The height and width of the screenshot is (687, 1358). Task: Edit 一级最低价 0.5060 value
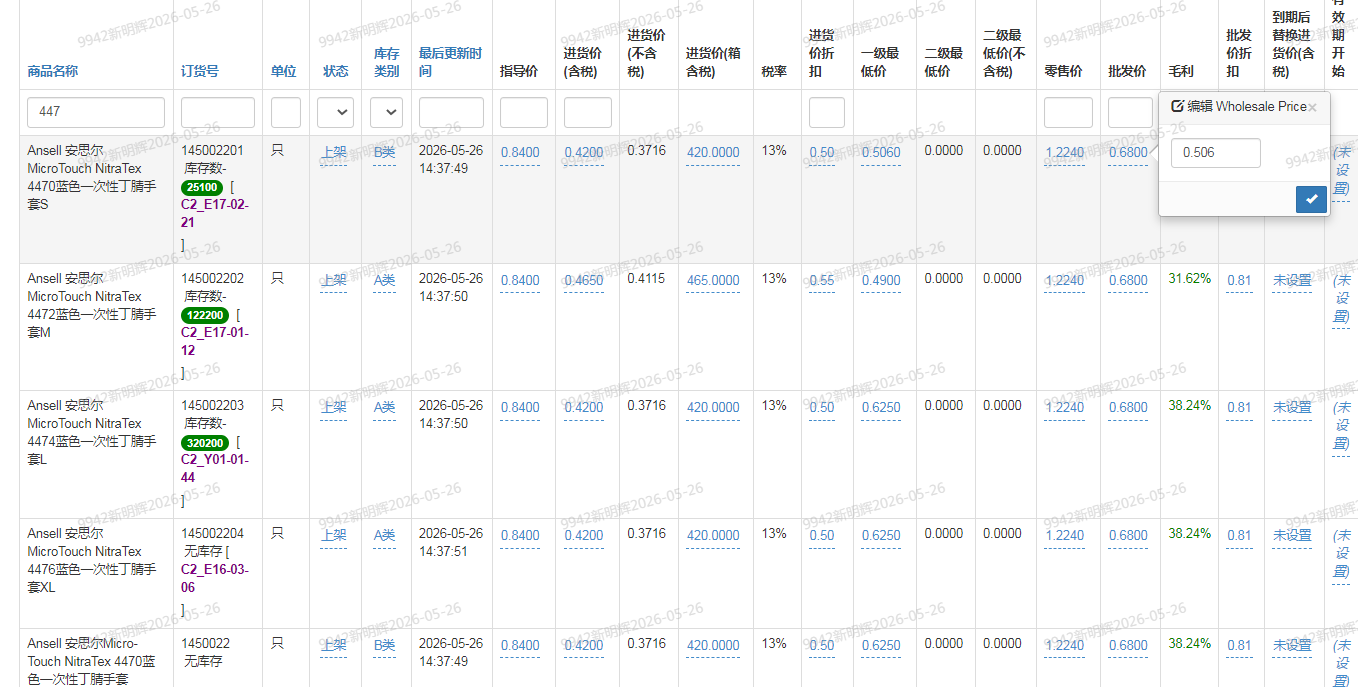pos(881,153)
